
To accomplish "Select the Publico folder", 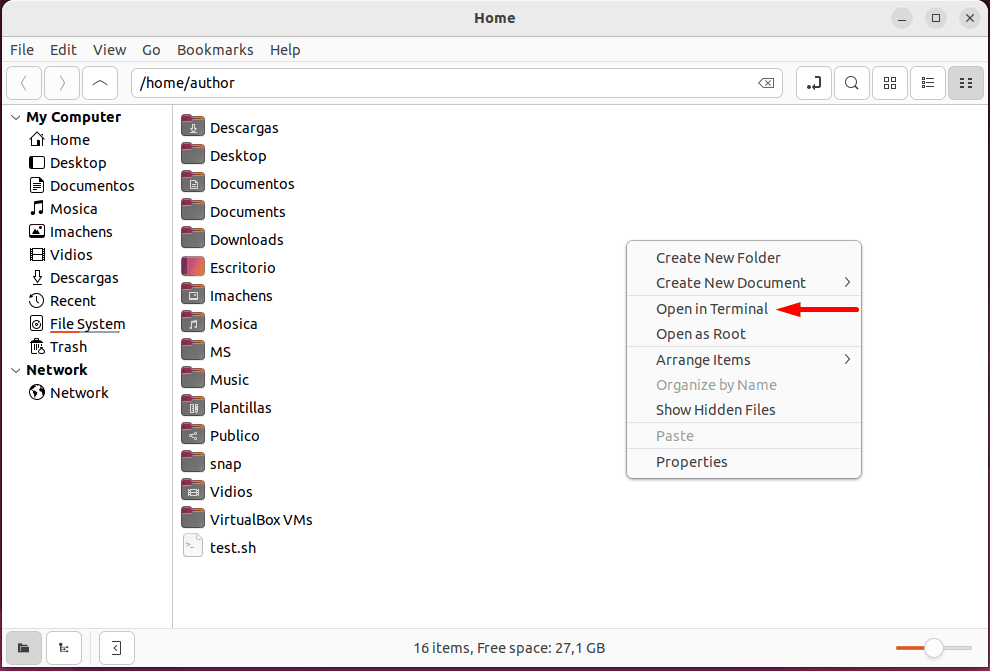I will point(220,436).
